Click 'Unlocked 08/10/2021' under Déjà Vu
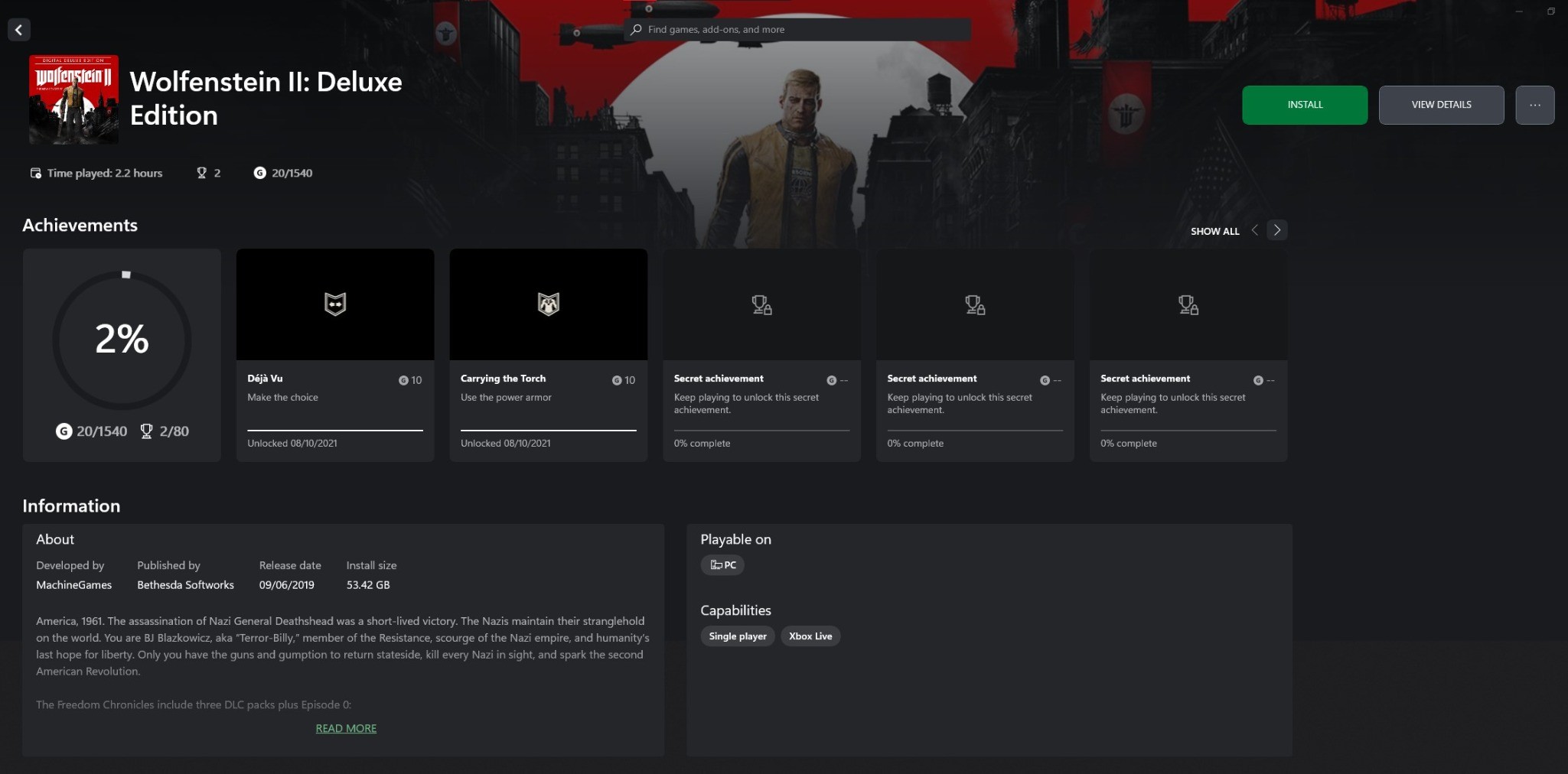The width and height of the screenshot is (1568, 774). click(292, 444)
